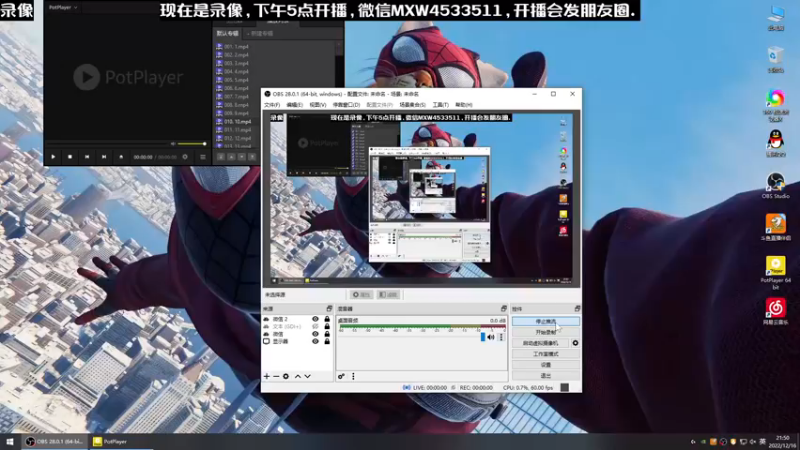Viewport: 800px width, 450px height.
Task: Select the default album tab in PotPlayer playlist
Action: [227, 34]
